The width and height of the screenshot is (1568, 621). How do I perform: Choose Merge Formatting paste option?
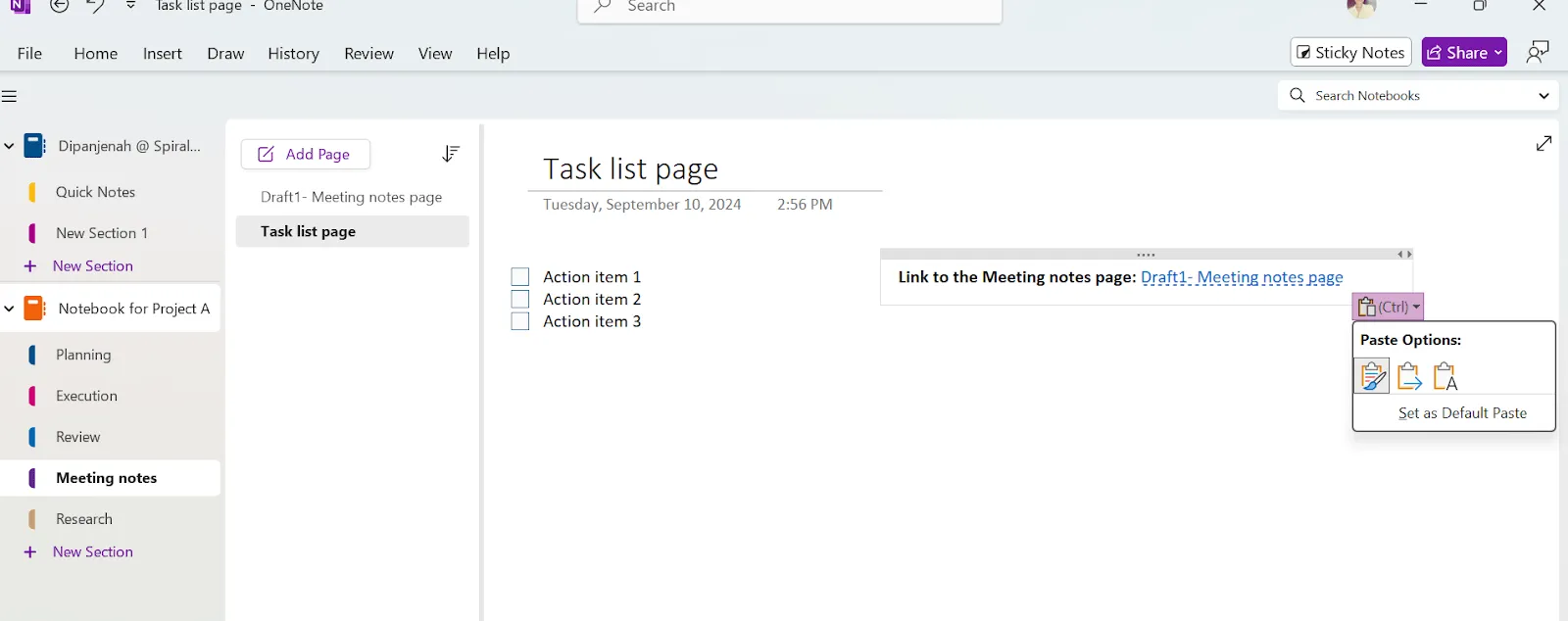click(x=1408, y=376)
